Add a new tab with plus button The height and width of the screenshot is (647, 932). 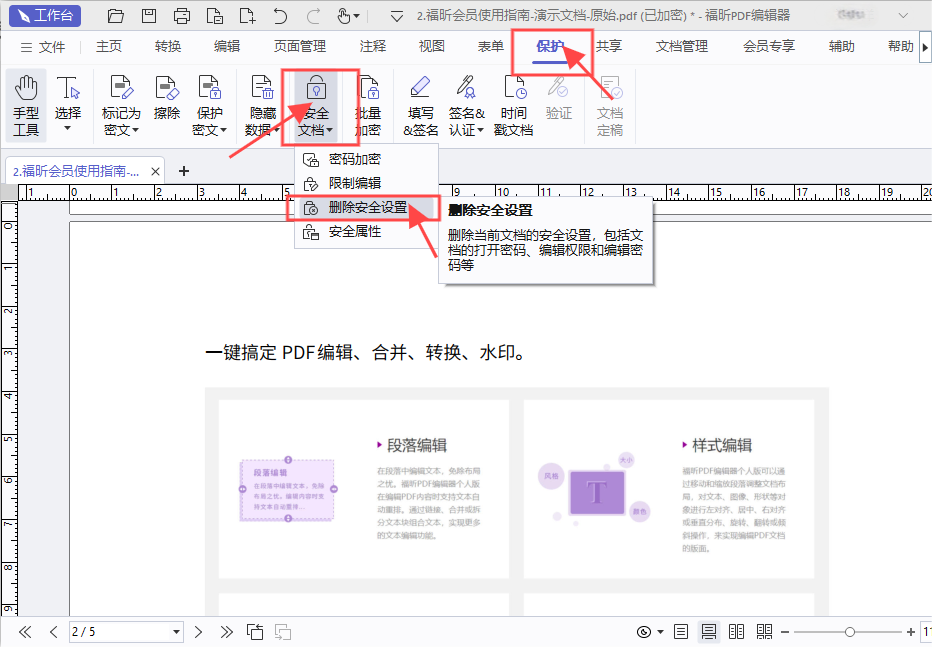click(x=184, y=171)
